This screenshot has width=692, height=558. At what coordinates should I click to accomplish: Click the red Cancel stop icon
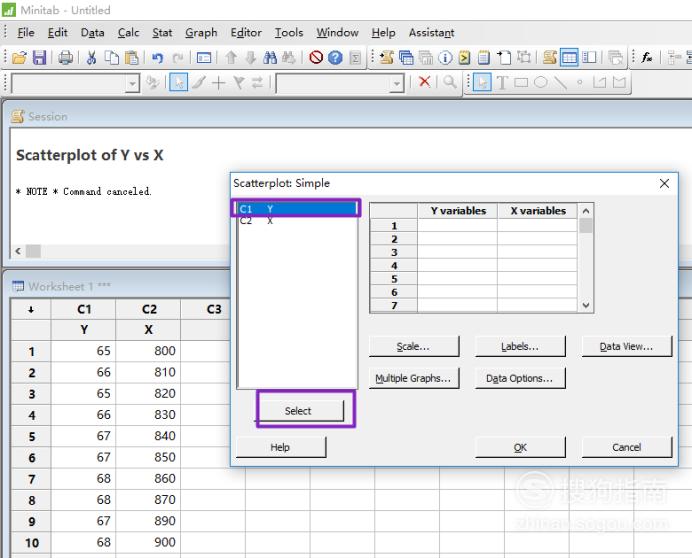pos(316,57)
